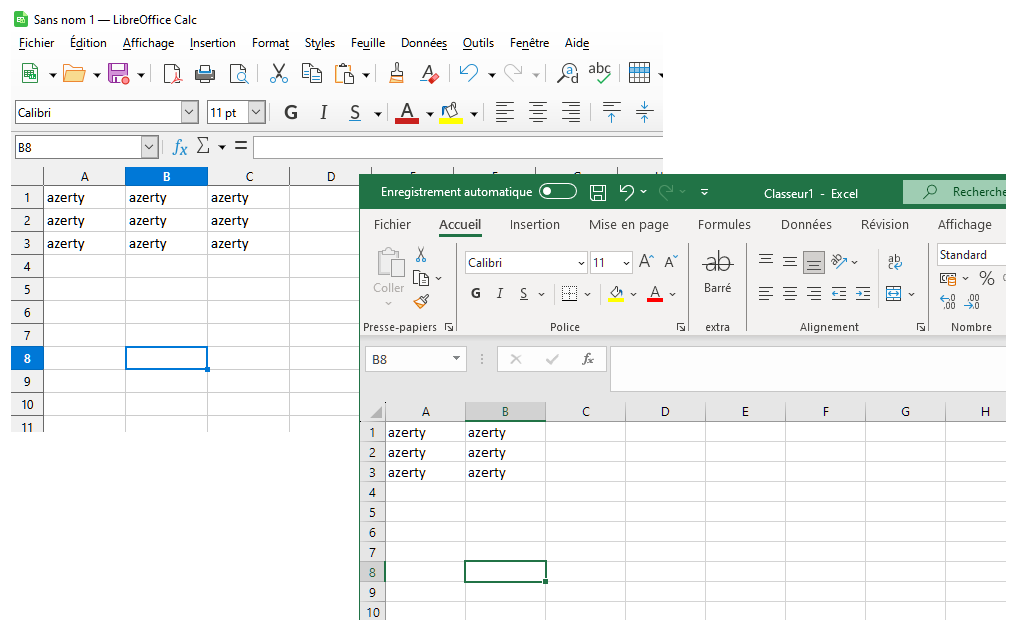The height and width of the screenshot is (628, 1026).
Task: Click Function wizard fx in LibreOffice
Action: coord(179,147)
